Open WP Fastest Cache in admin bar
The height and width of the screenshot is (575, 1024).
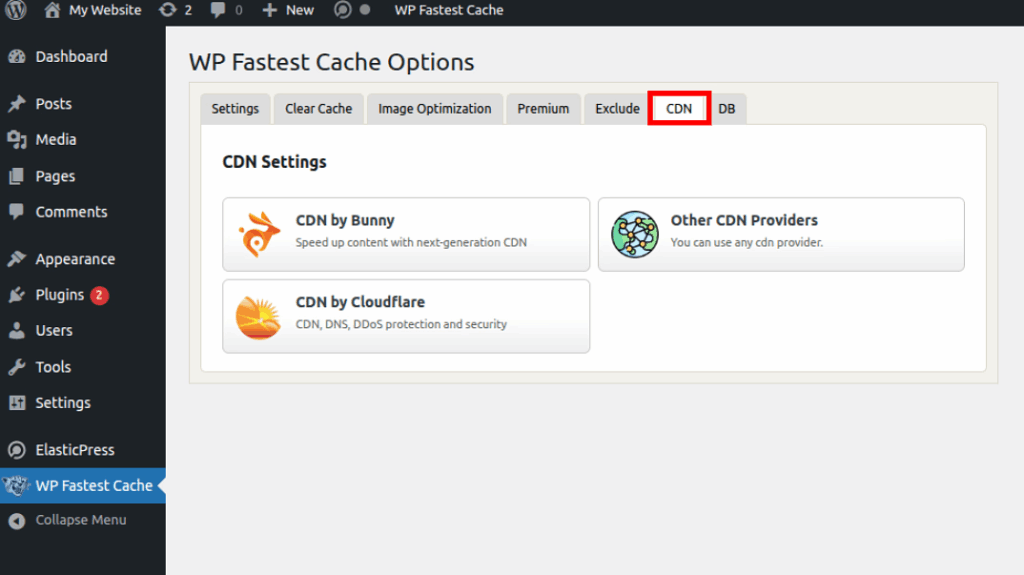pos(449,10)
